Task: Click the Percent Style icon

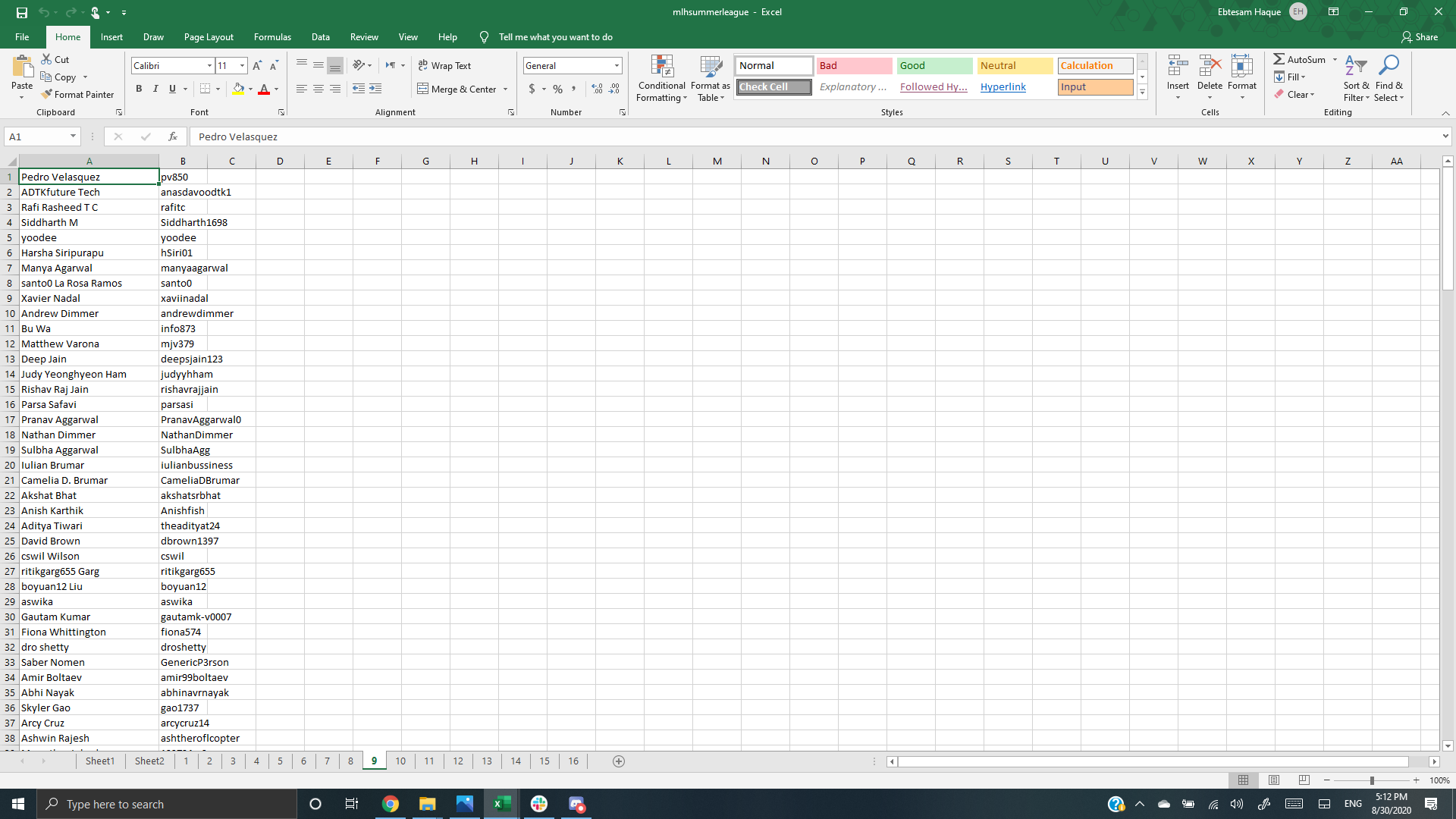Action: click(557, 89)
